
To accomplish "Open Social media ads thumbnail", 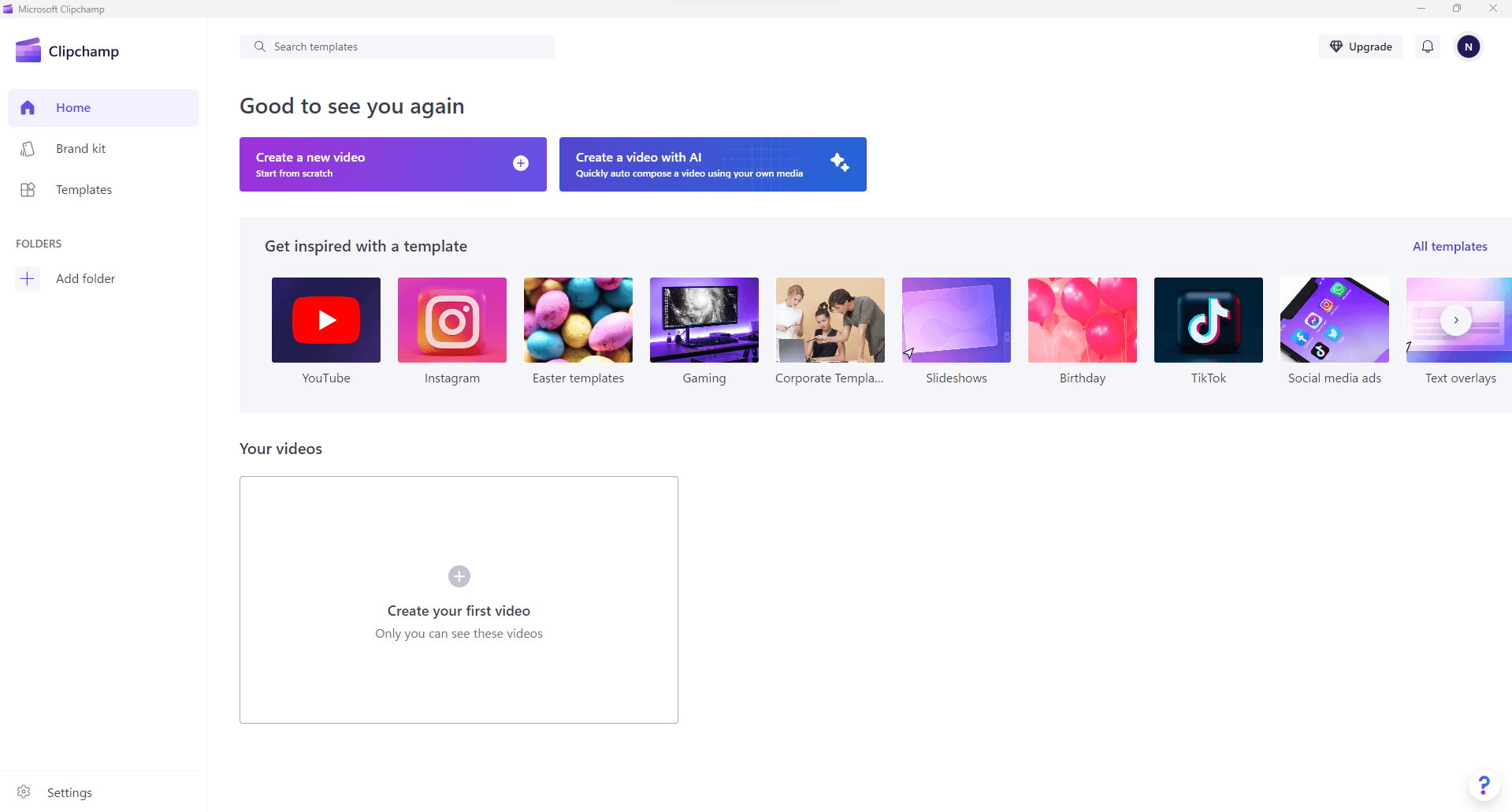I will pyautogui.click(x=1335, y=320).
